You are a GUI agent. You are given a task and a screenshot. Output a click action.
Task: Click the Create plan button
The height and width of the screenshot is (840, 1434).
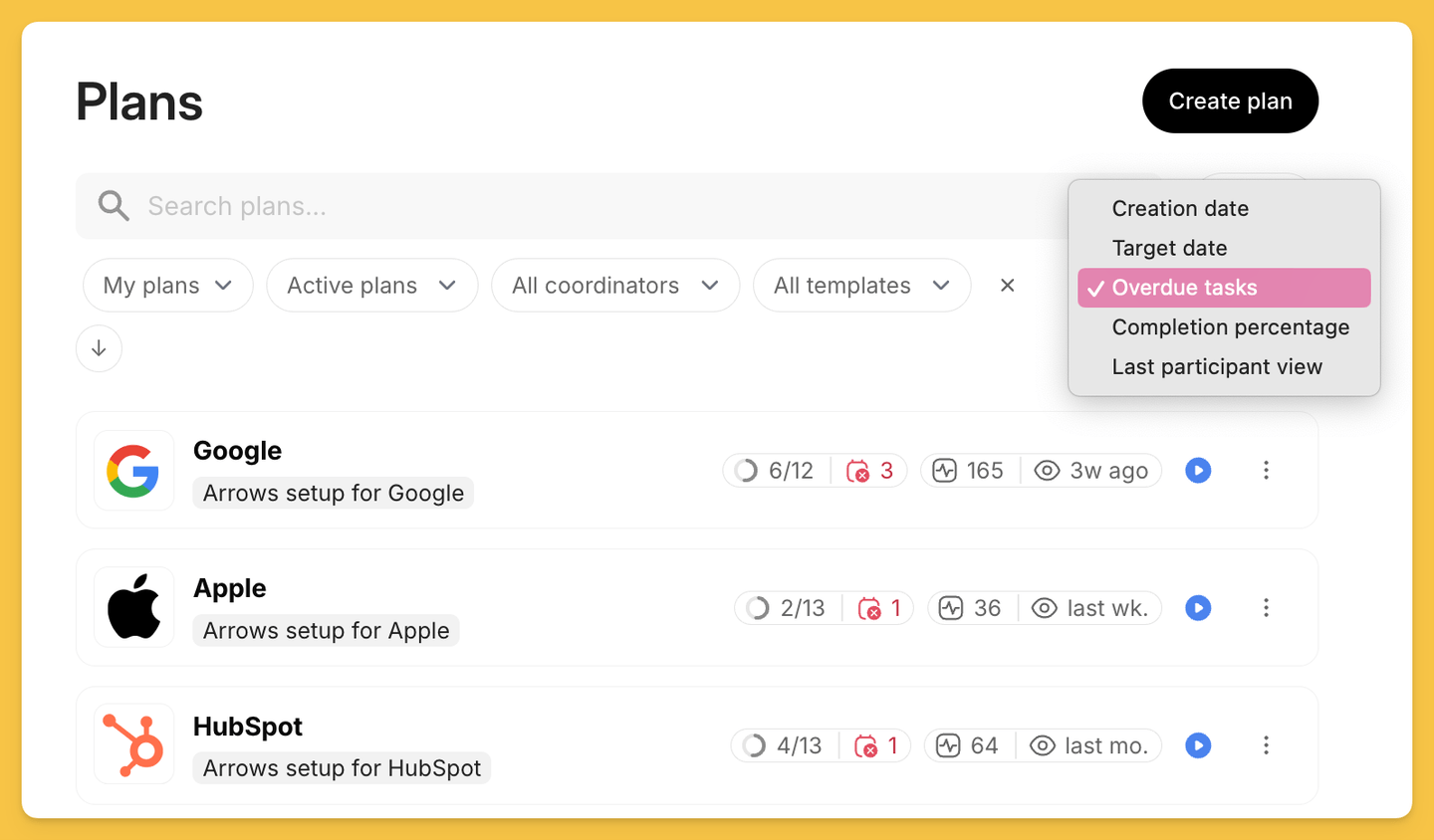1230,101
